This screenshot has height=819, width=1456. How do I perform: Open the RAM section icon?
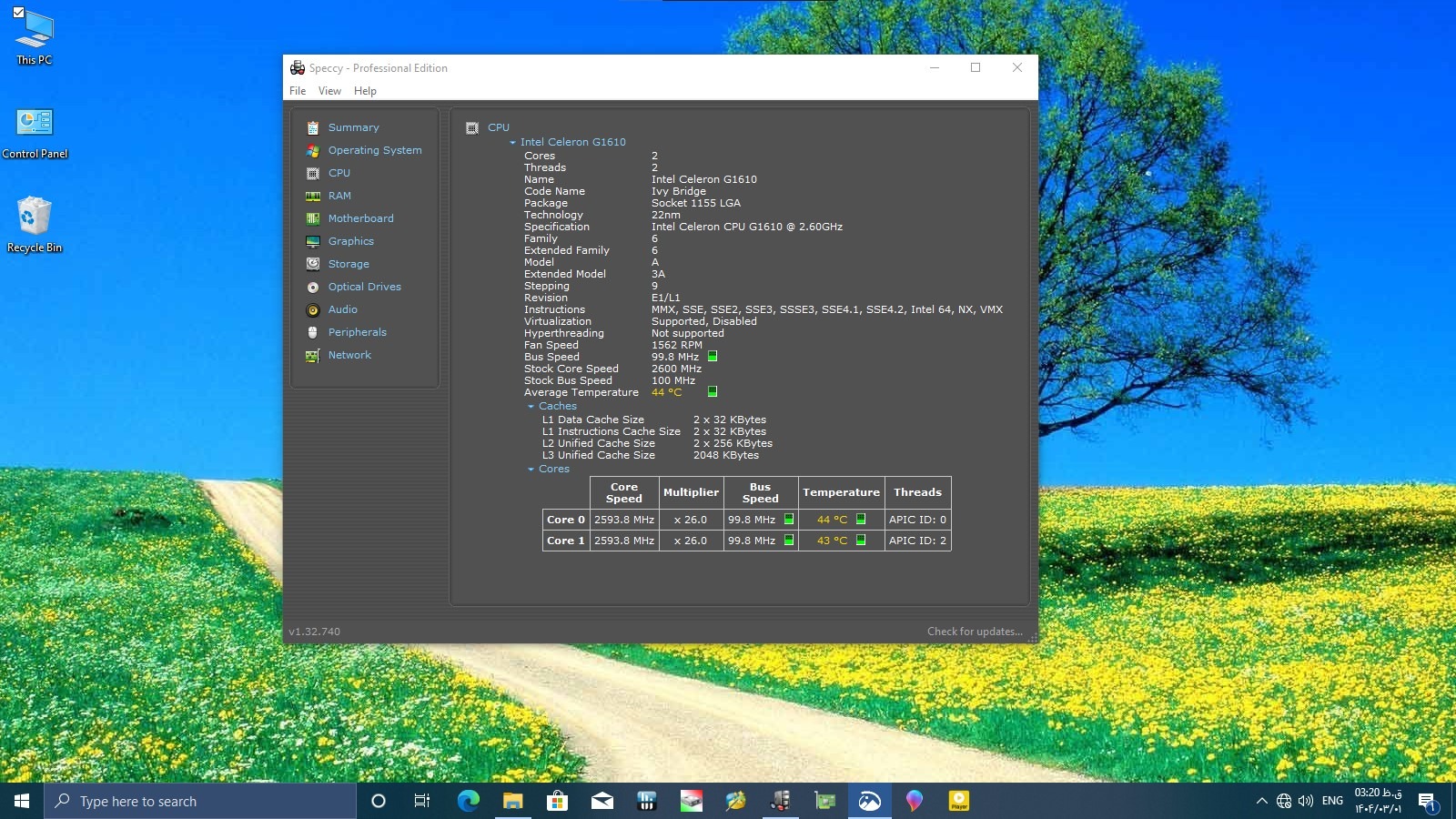click(x=313, y=196)
